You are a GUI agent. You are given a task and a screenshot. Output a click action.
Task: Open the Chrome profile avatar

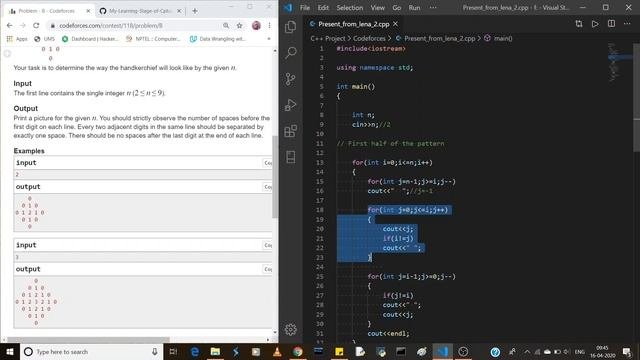click(x=256, y=25)
